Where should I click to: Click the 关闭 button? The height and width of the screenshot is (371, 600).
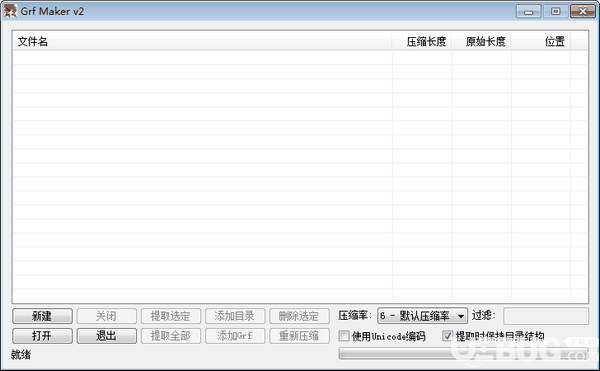click(x=106, y=316)
